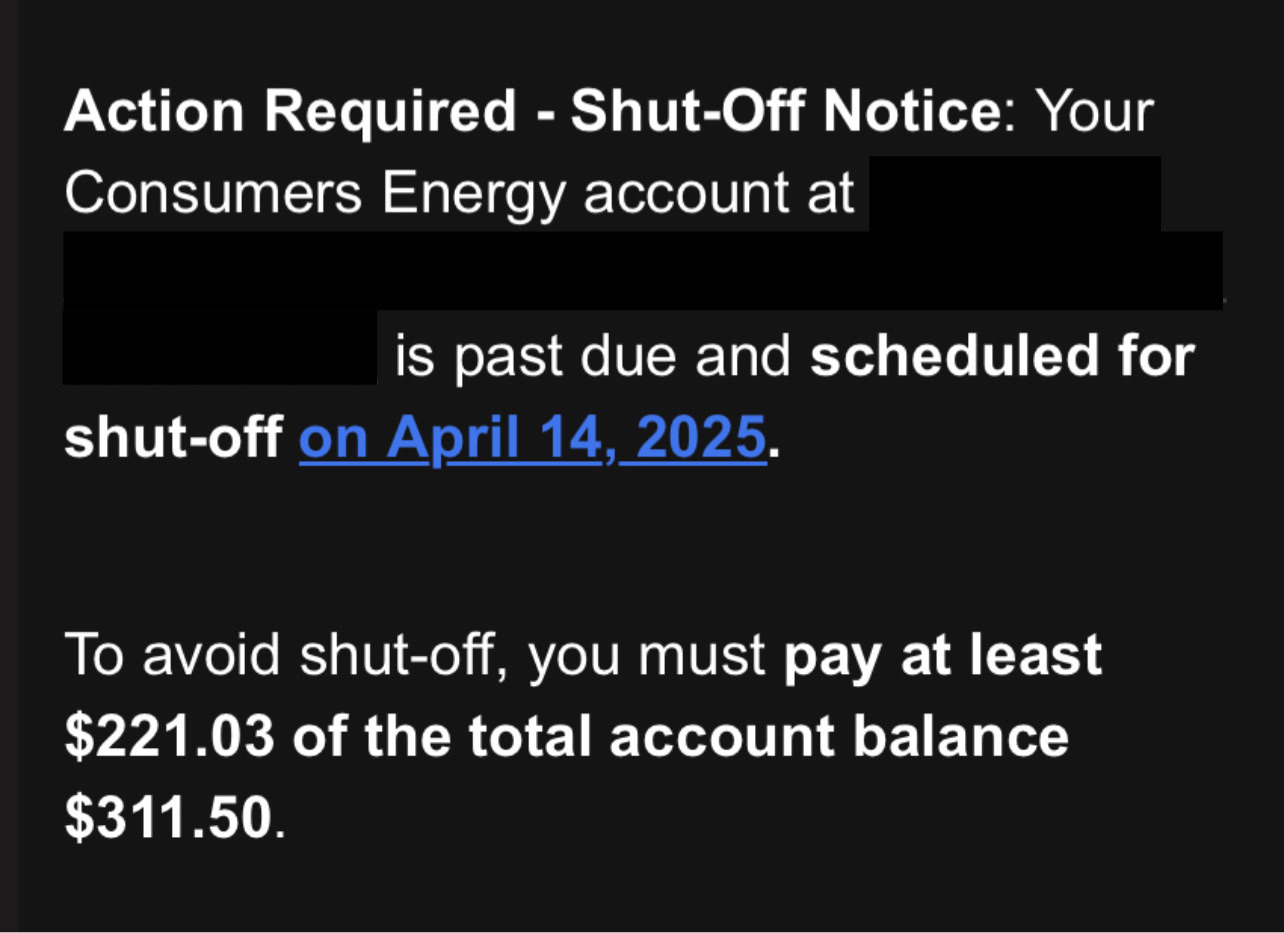Open the 'on April 14, 2025' date link
The height and width of the screenshot is (933, 1284).
tap(533, 437)
